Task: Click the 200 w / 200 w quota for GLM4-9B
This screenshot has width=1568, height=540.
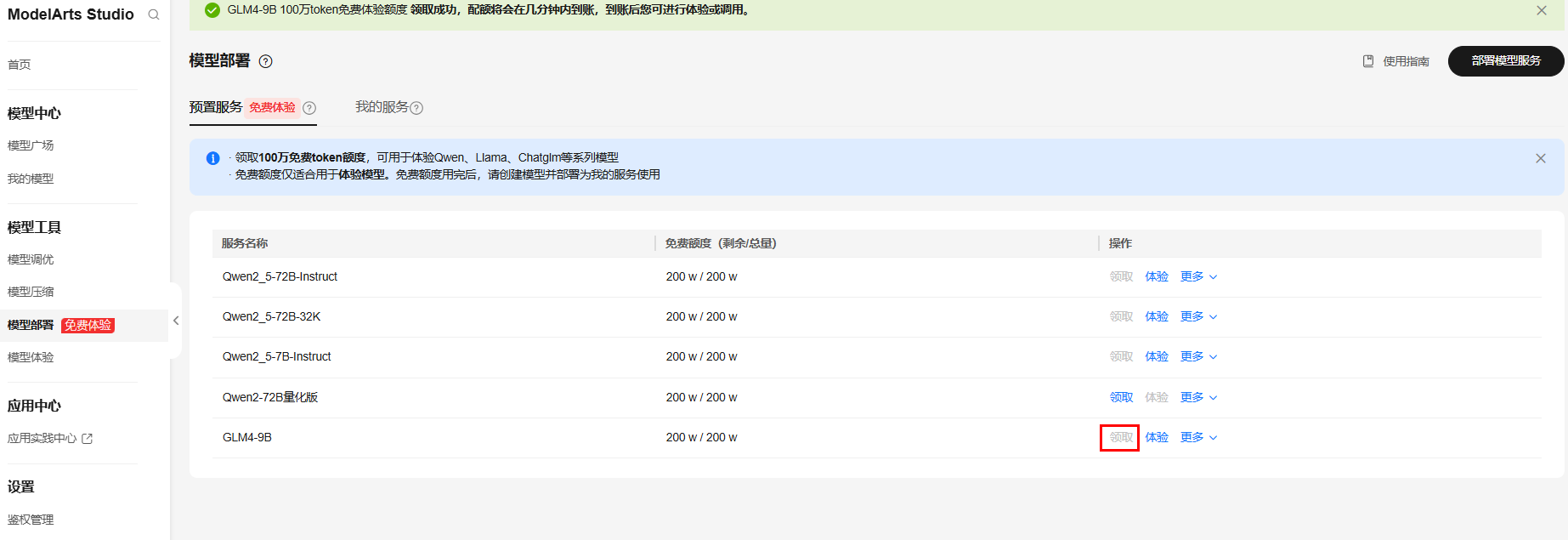Action: [x=701, y=437]
